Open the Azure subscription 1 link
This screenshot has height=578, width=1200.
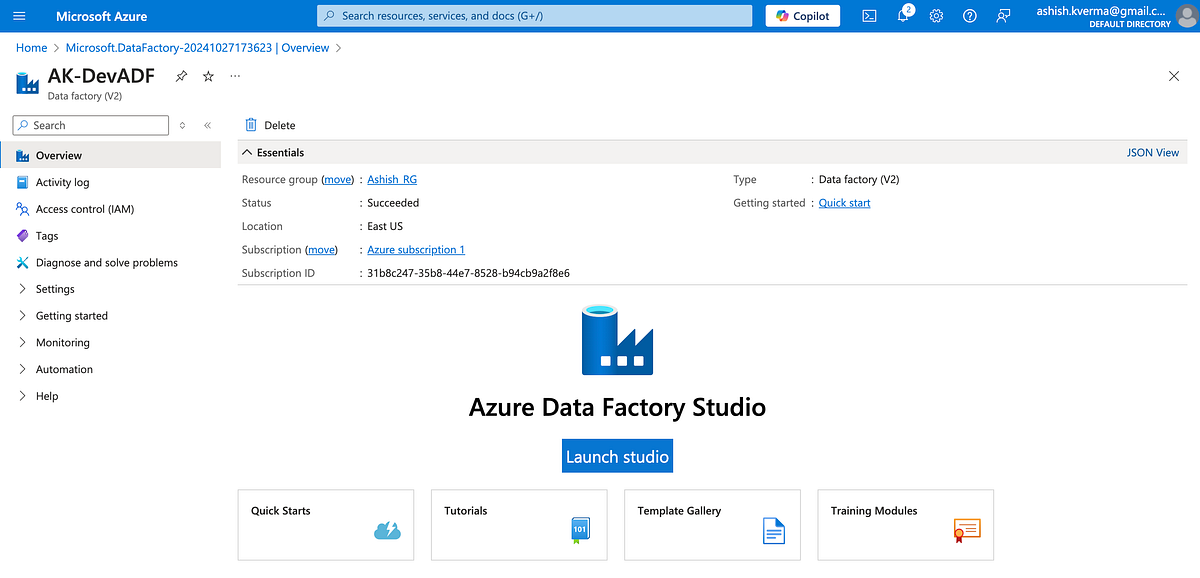(415, 249)
